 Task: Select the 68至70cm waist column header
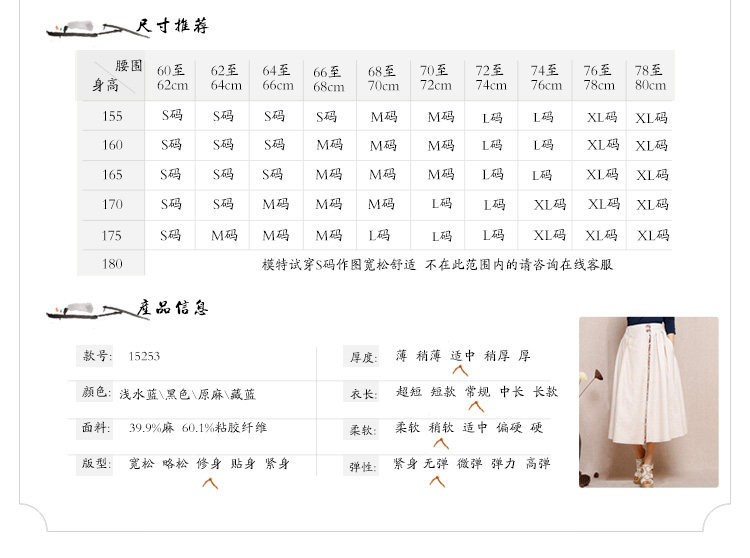(x=383, y=78)
